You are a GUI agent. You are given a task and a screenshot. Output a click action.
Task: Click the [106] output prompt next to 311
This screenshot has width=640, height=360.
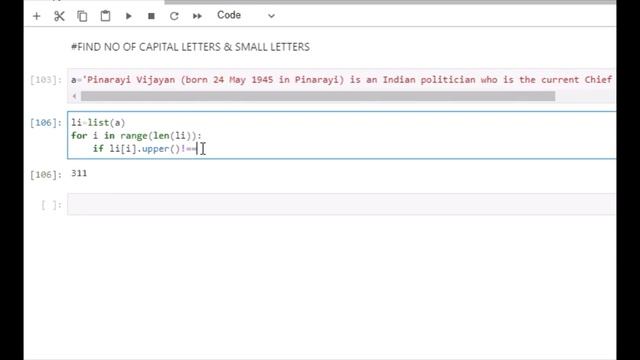pos(46,175)
